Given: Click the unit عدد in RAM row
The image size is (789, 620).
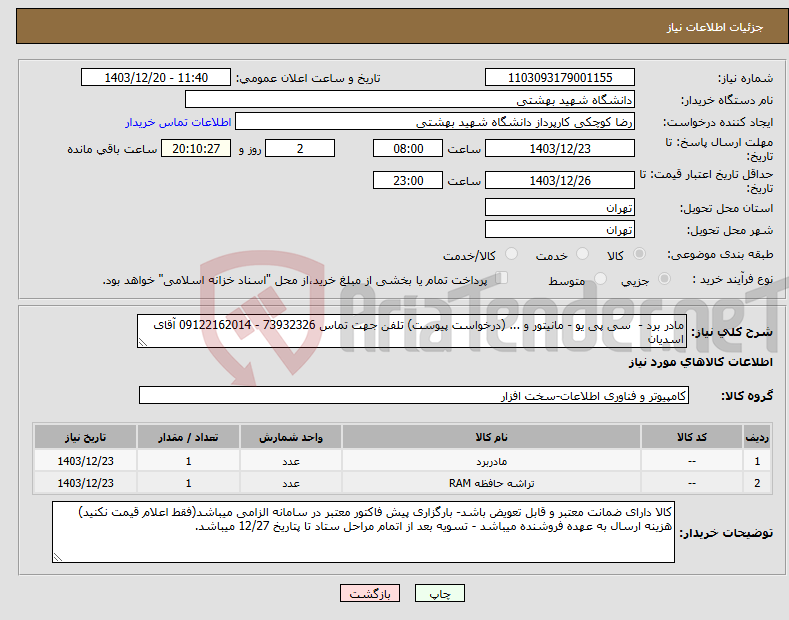Looking at the screenshot, I should [291, 483].
